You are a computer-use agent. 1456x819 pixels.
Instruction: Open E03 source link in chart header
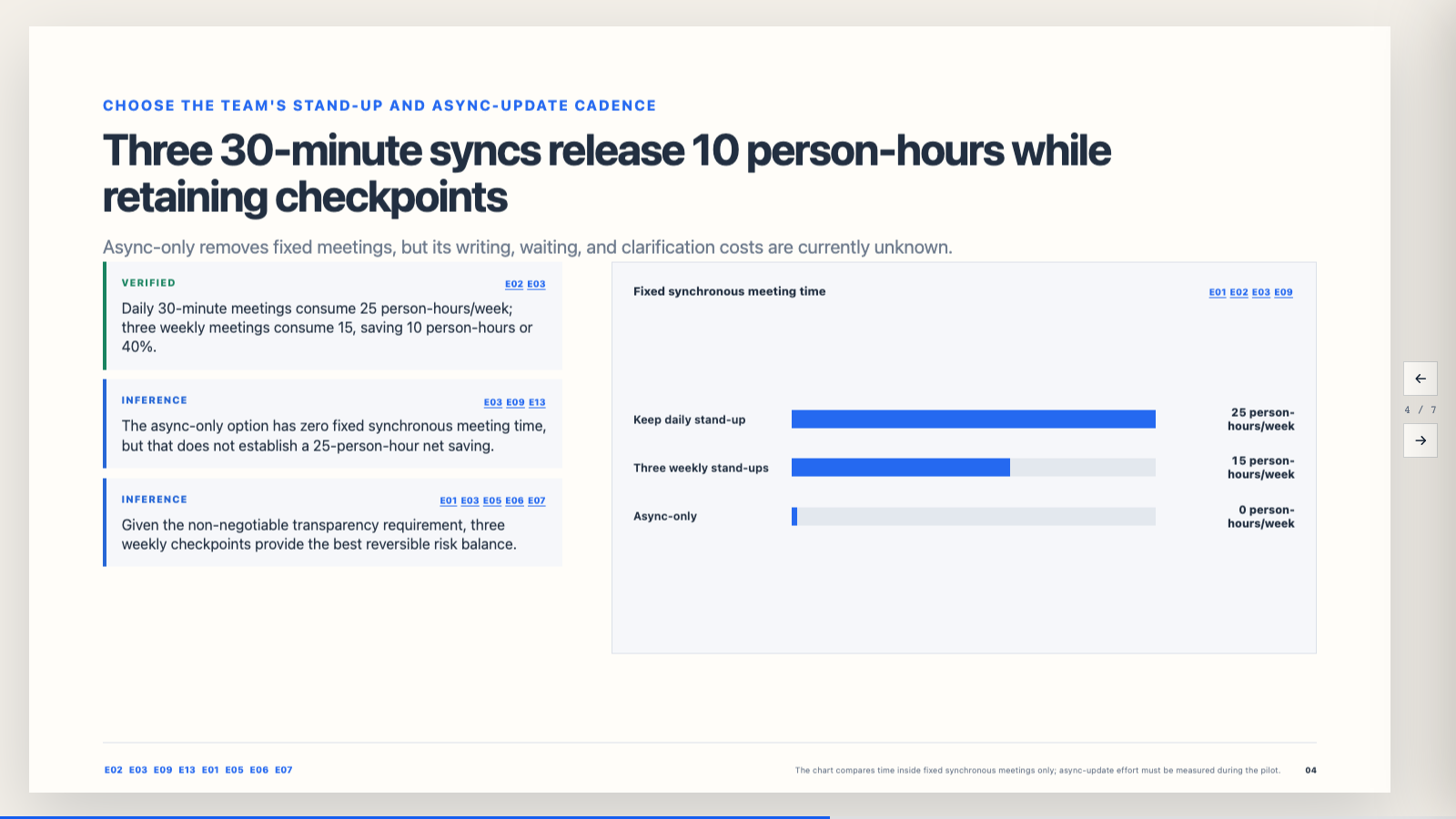1260,292
